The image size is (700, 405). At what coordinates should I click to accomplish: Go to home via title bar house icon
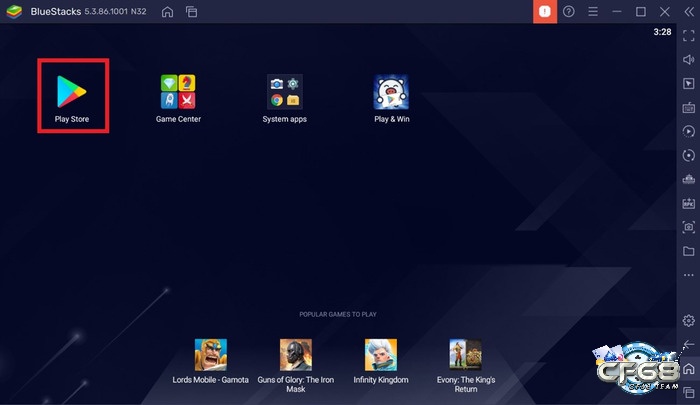click(167, 12)
